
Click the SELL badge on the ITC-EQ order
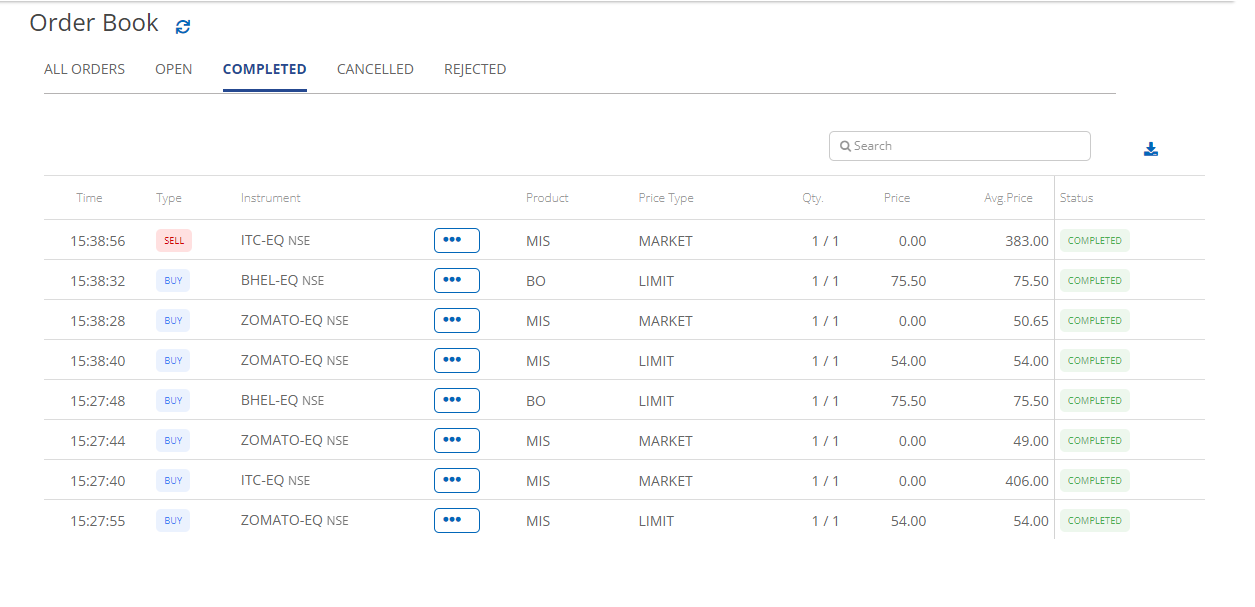pyautogui.click(x=174, y=240)
